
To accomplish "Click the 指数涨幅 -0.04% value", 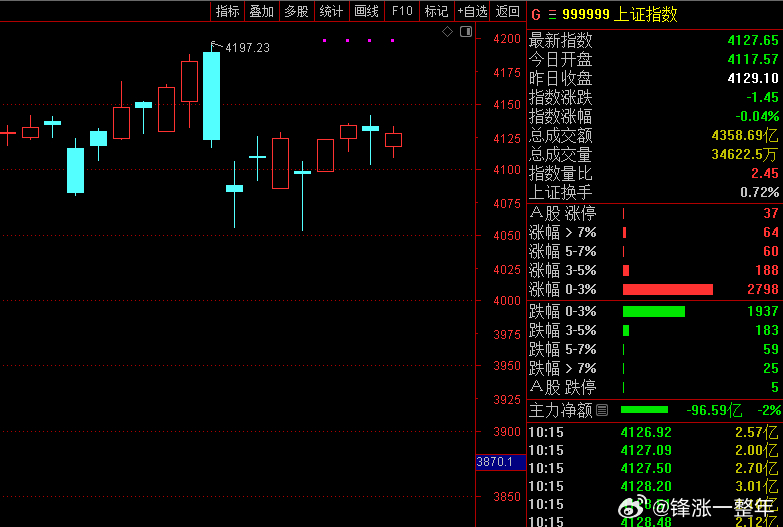I will pos(757,116).
